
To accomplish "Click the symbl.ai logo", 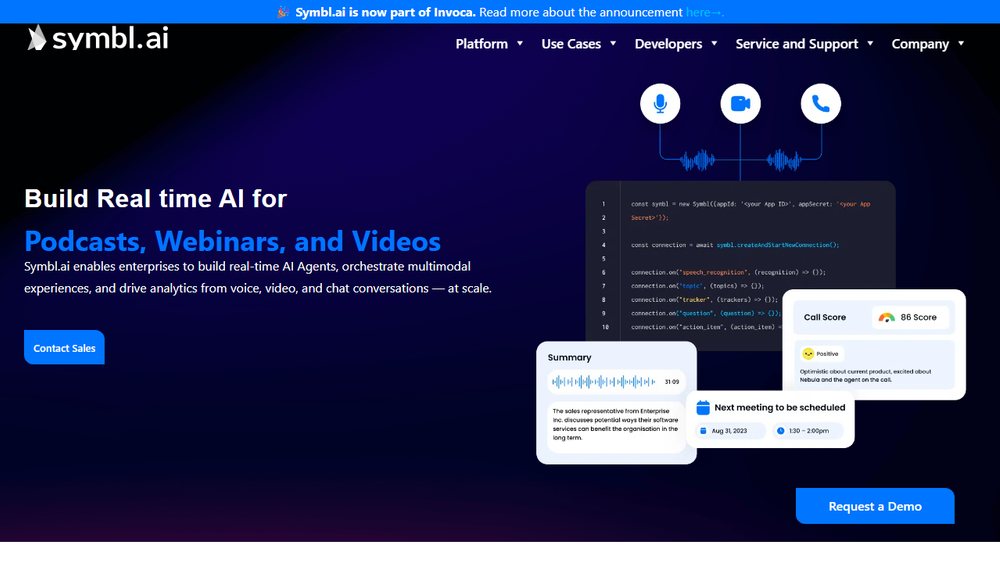I will coord(98,38).
